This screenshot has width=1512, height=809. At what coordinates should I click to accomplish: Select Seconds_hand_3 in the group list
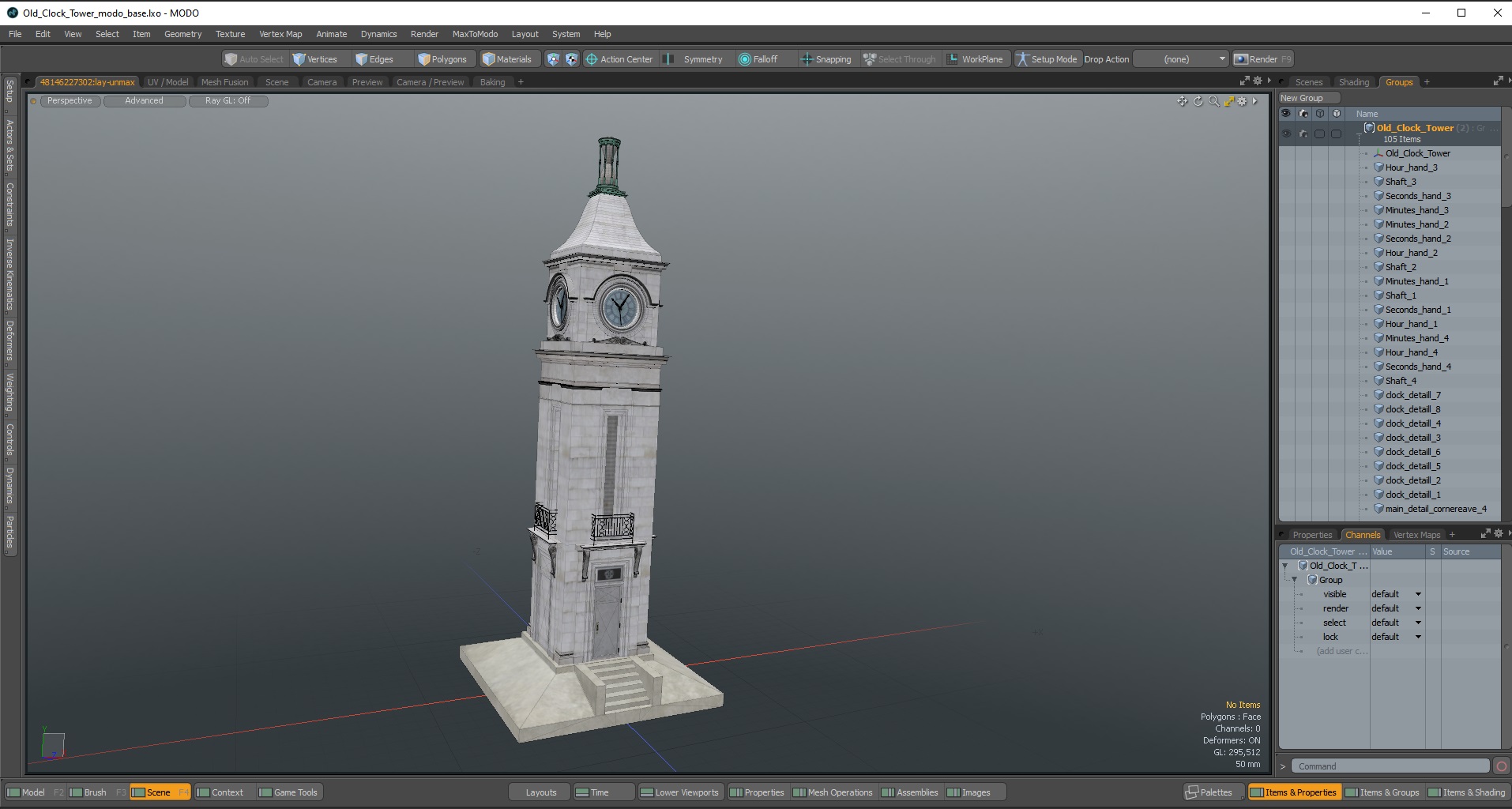click(x=1417, y=196)
